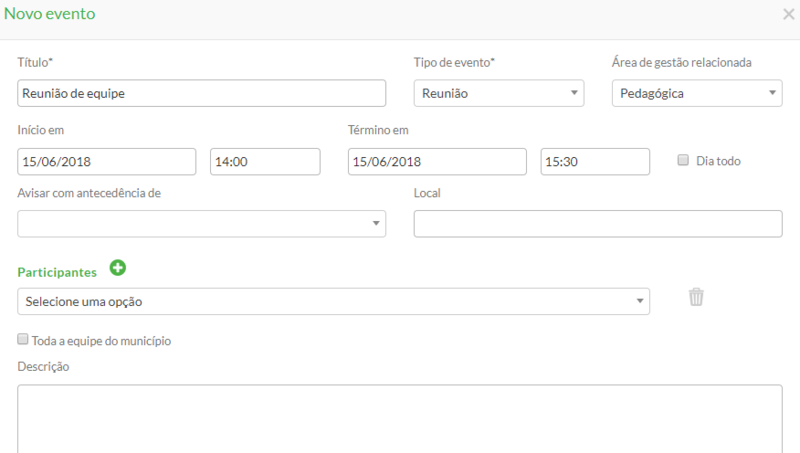Expand Área de gestão relacionada dropdown
Screen dimensions: 800x453
696,93
